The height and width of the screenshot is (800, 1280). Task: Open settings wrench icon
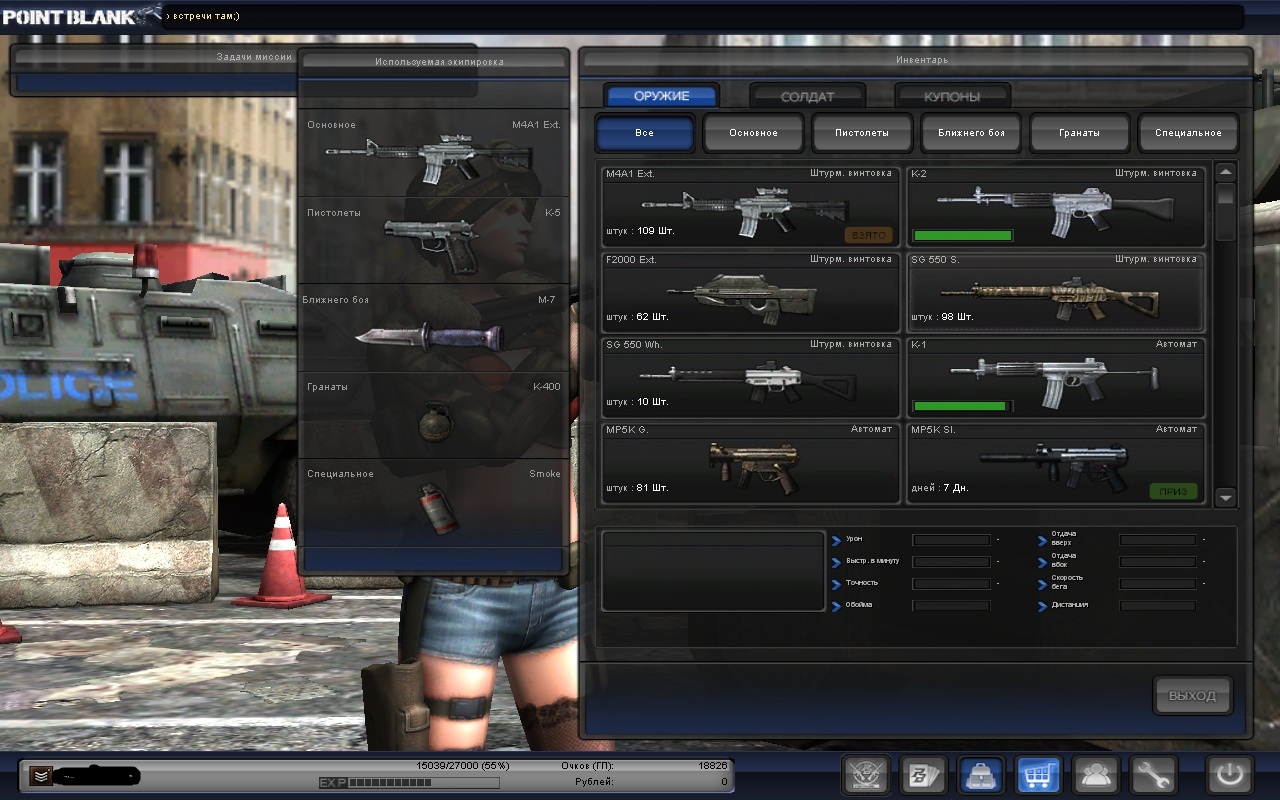(1153, 775)
